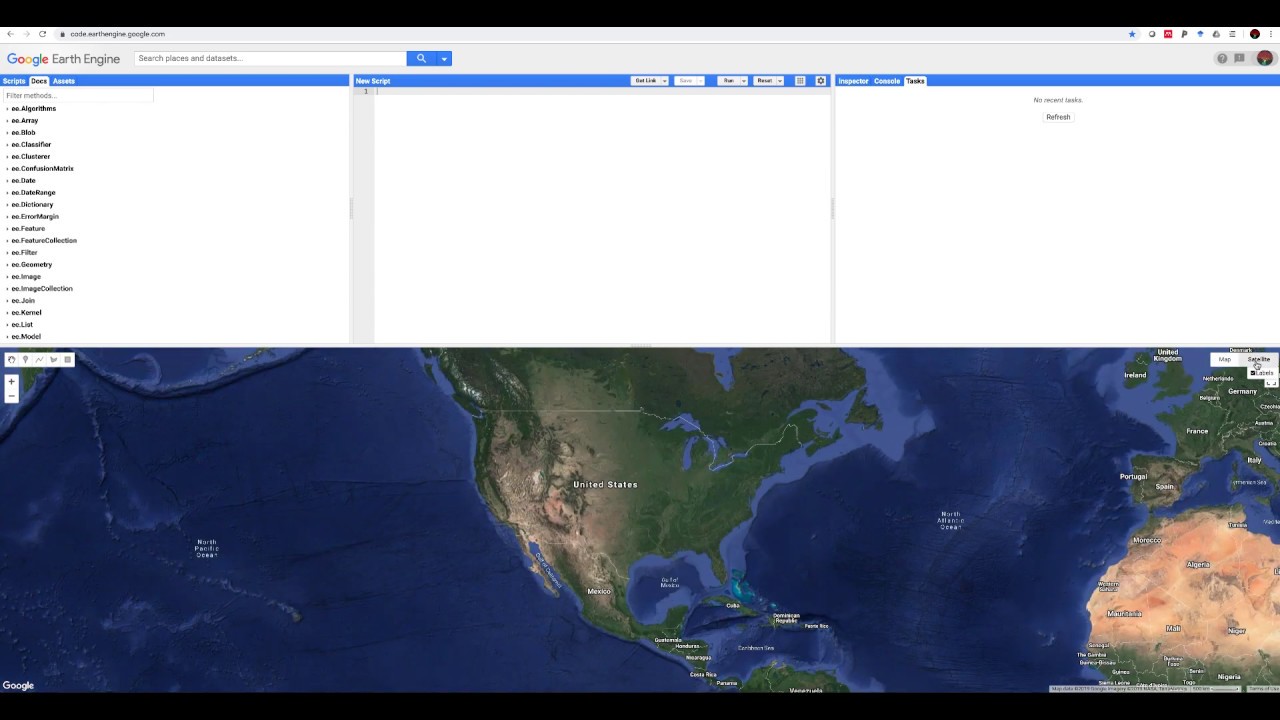
Task: Click the blue search magnifier button
Action: (421, 58)
